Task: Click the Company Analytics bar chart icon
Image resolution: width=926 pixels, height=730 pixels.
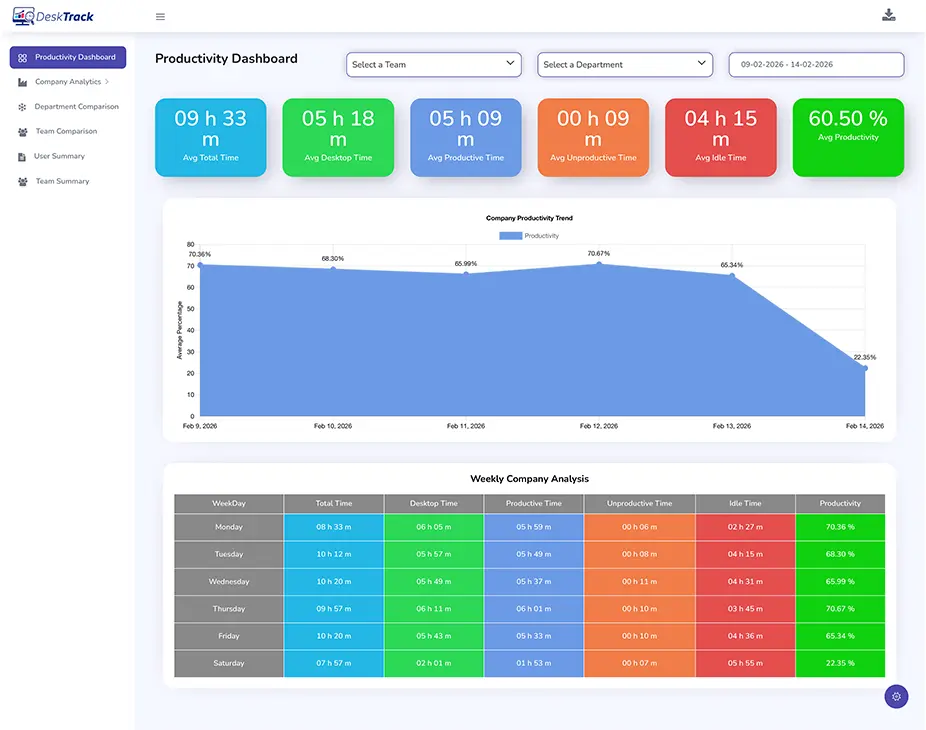Action: pos(21,82)
